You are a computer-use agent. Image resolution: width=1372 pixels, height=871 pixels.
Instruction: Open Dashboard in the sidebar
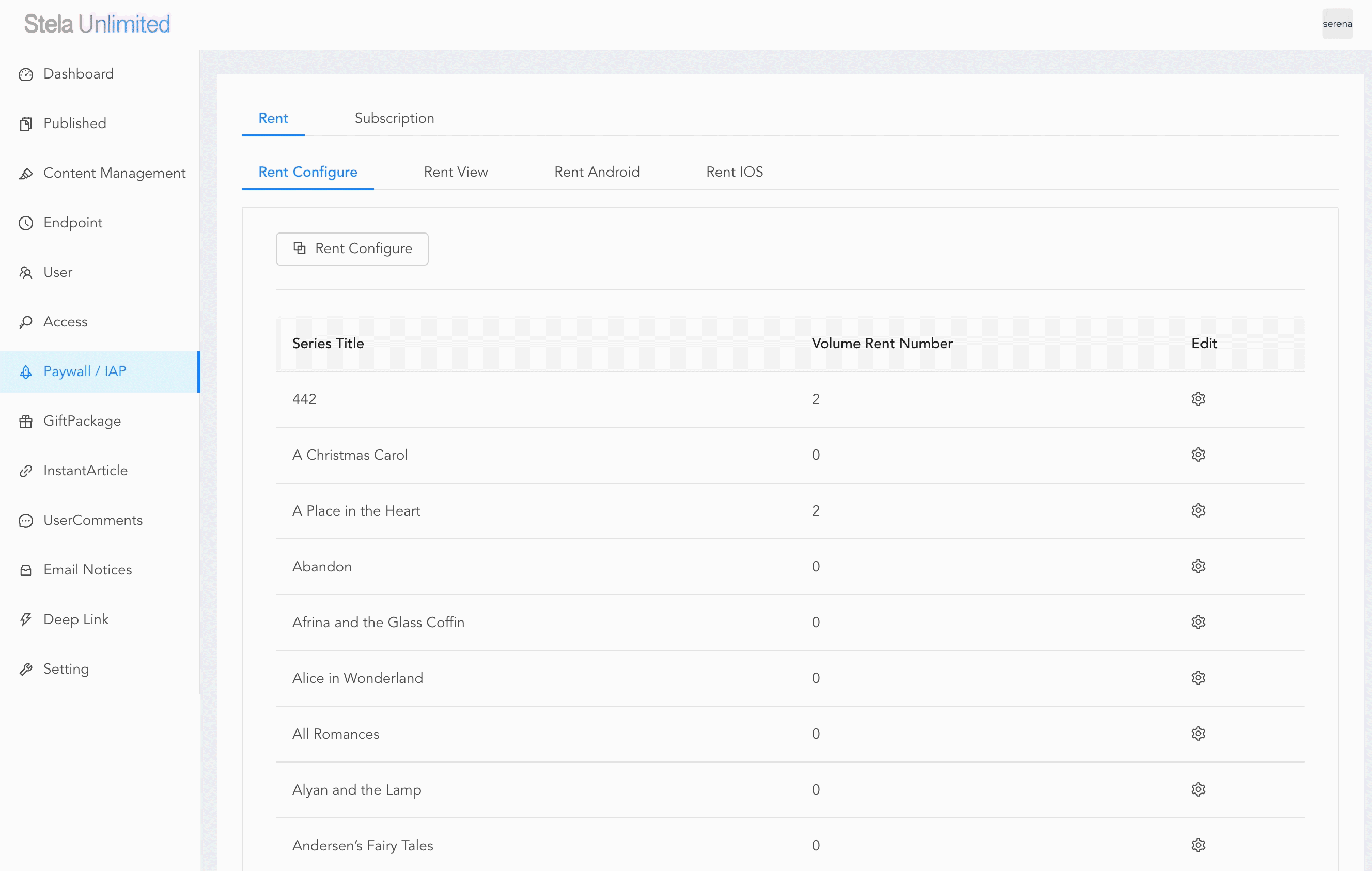coord(79,74)
